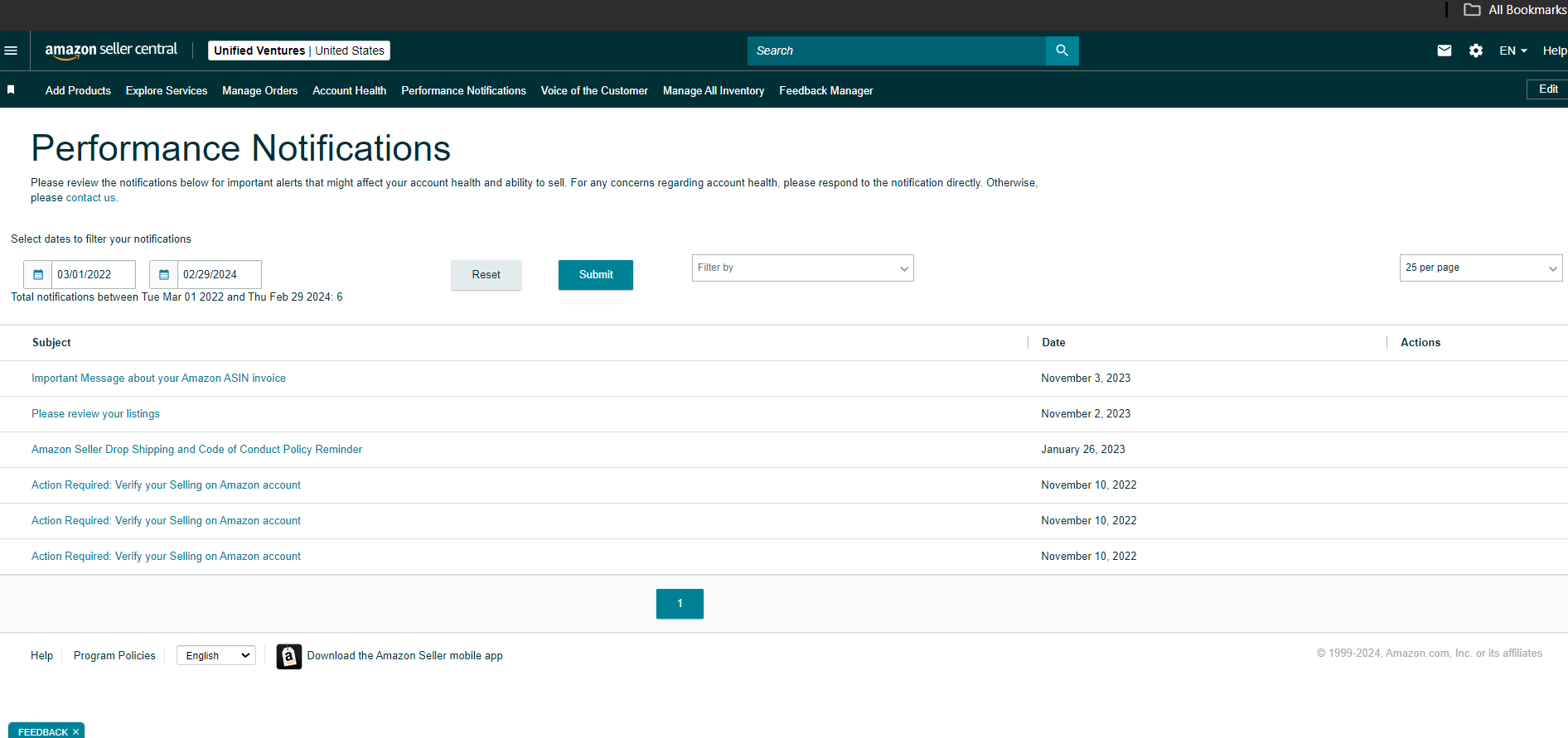
Task: Open the EN language dropdown
Action: [x=1513, y=51]
